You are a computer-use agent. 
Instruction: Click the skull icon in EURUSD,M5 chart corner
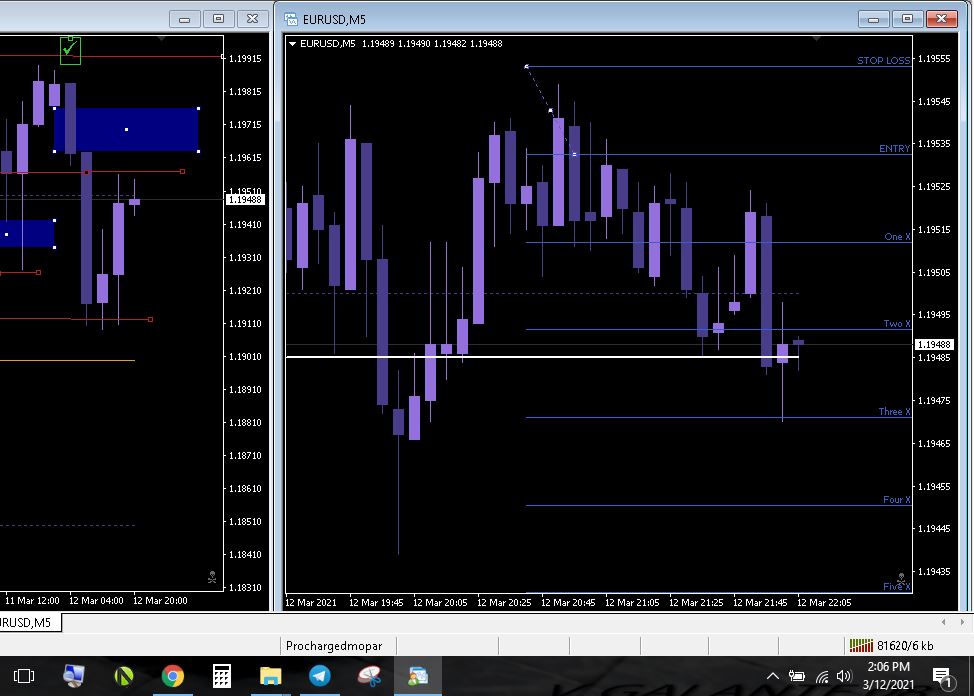coord(902,580)
